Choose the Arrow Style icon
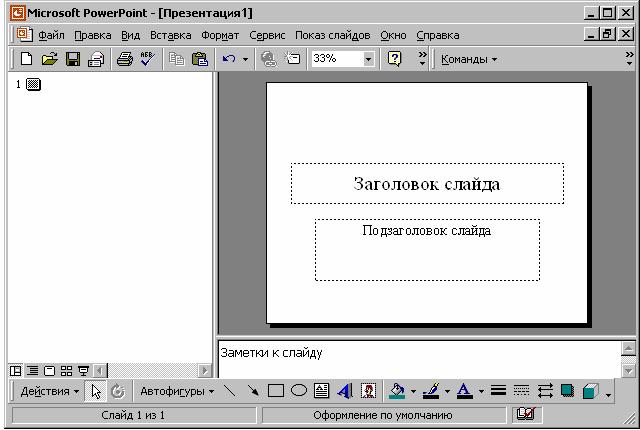Viewport: 640px width, 430px height. 545,391
